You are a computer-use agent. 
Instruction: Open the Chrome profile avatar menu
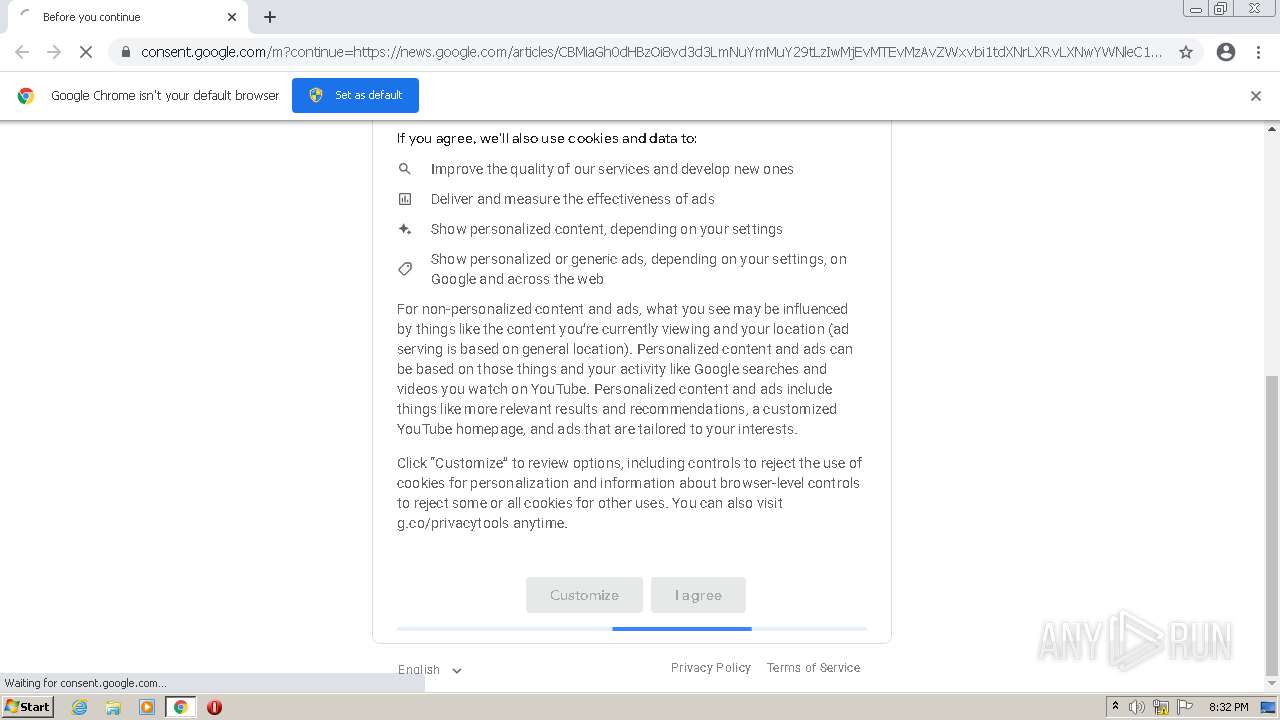click(x=1226, y=52)
